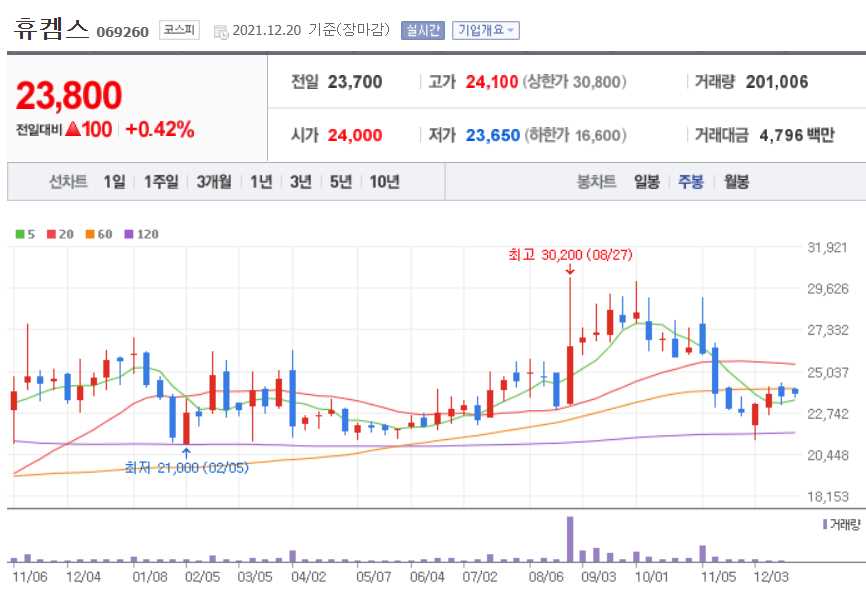Select the 3개월 line chart tab
Image resolution: width=866 pixels, height=597 pixels.
(x=214, y=181)
